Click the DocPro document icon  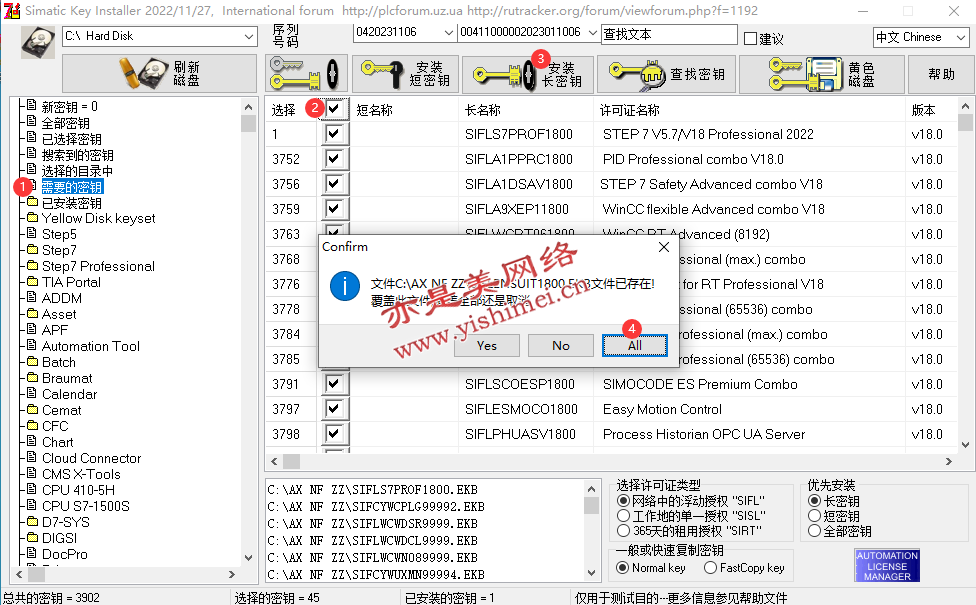[x=32, y=553]
